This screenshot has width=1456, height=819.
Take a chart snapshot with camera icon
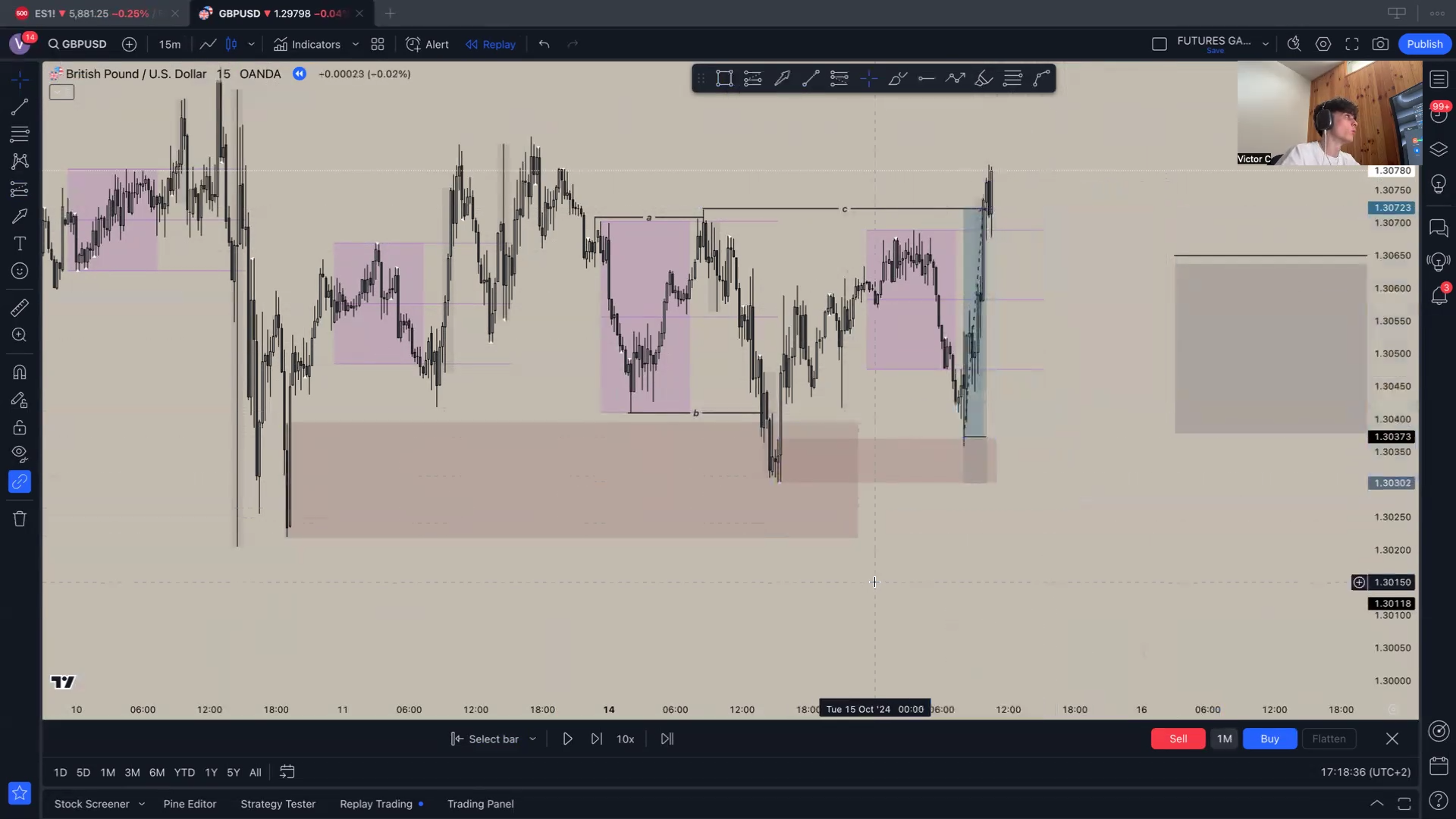tap(1380, 44)
